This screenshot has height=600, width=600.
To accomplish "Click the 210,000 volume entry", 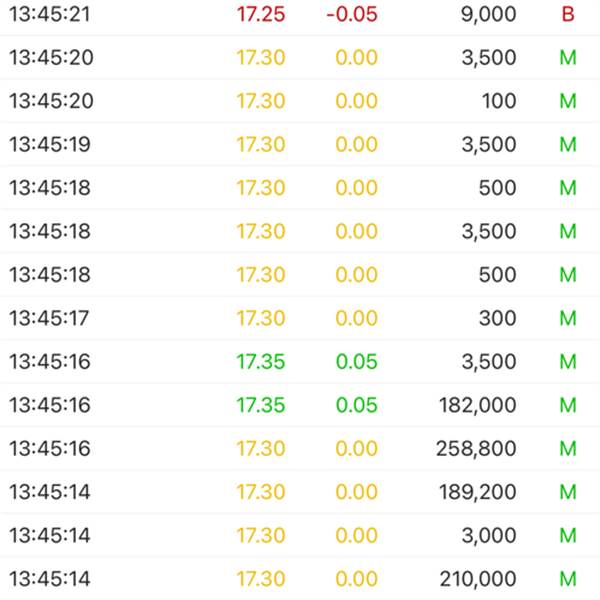I will [477, 579].
